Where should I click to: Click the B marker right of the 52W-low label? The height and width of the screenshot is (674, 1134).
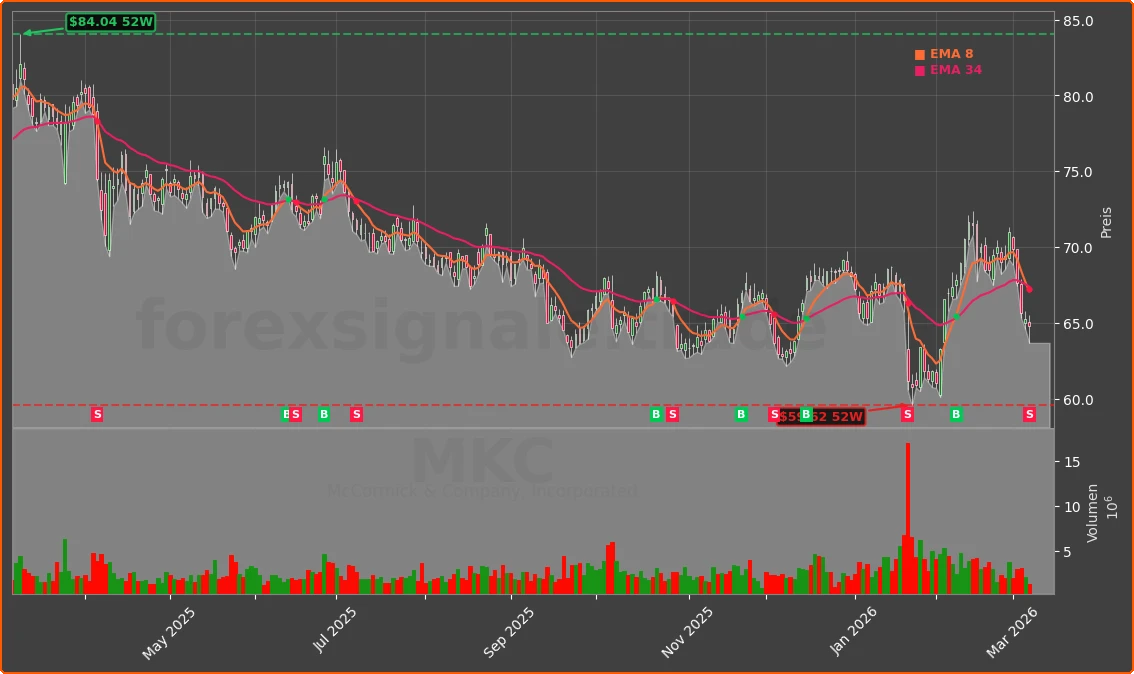955,414
